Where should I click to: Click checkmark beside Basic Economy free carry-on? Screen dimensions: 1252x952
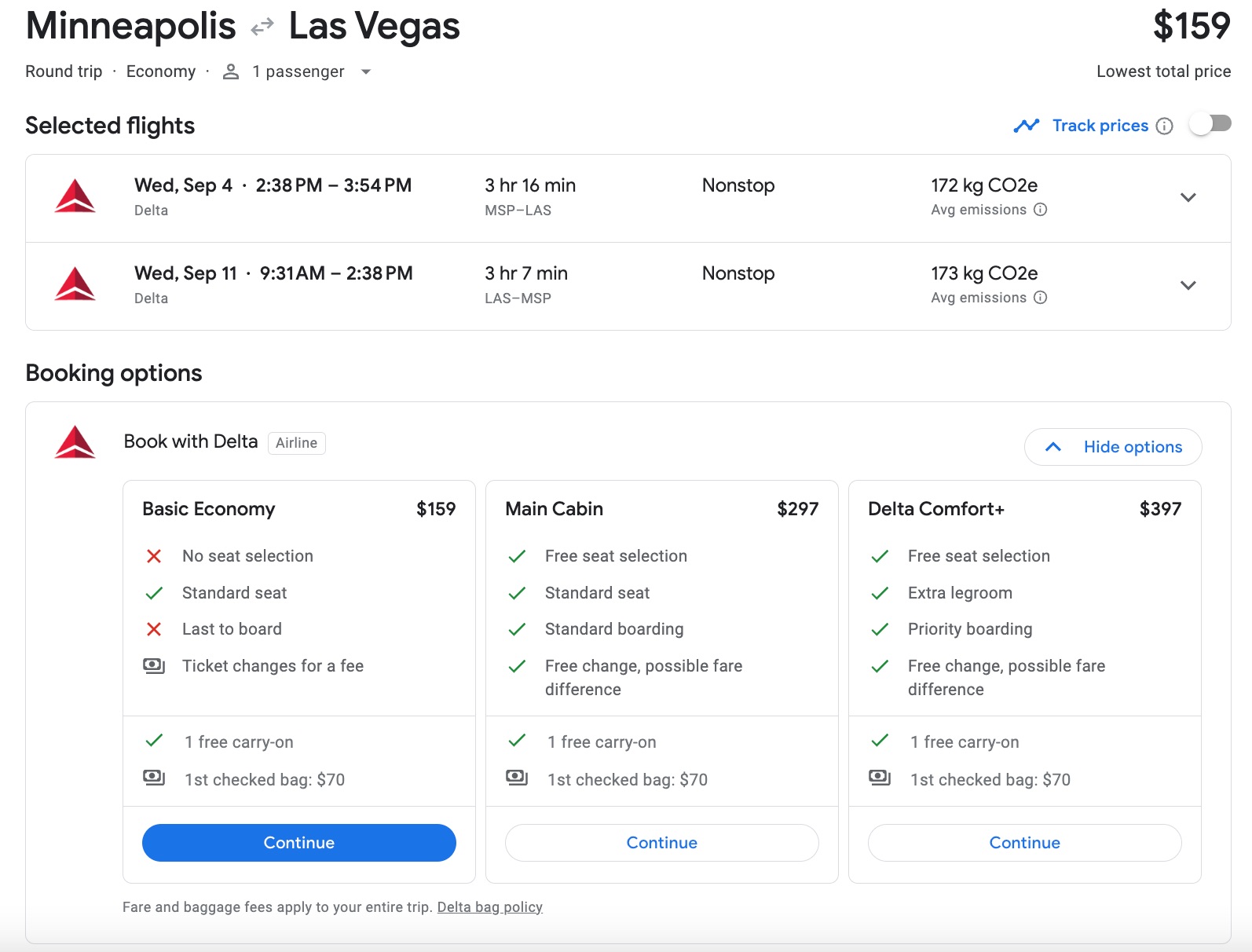(154, 741)
